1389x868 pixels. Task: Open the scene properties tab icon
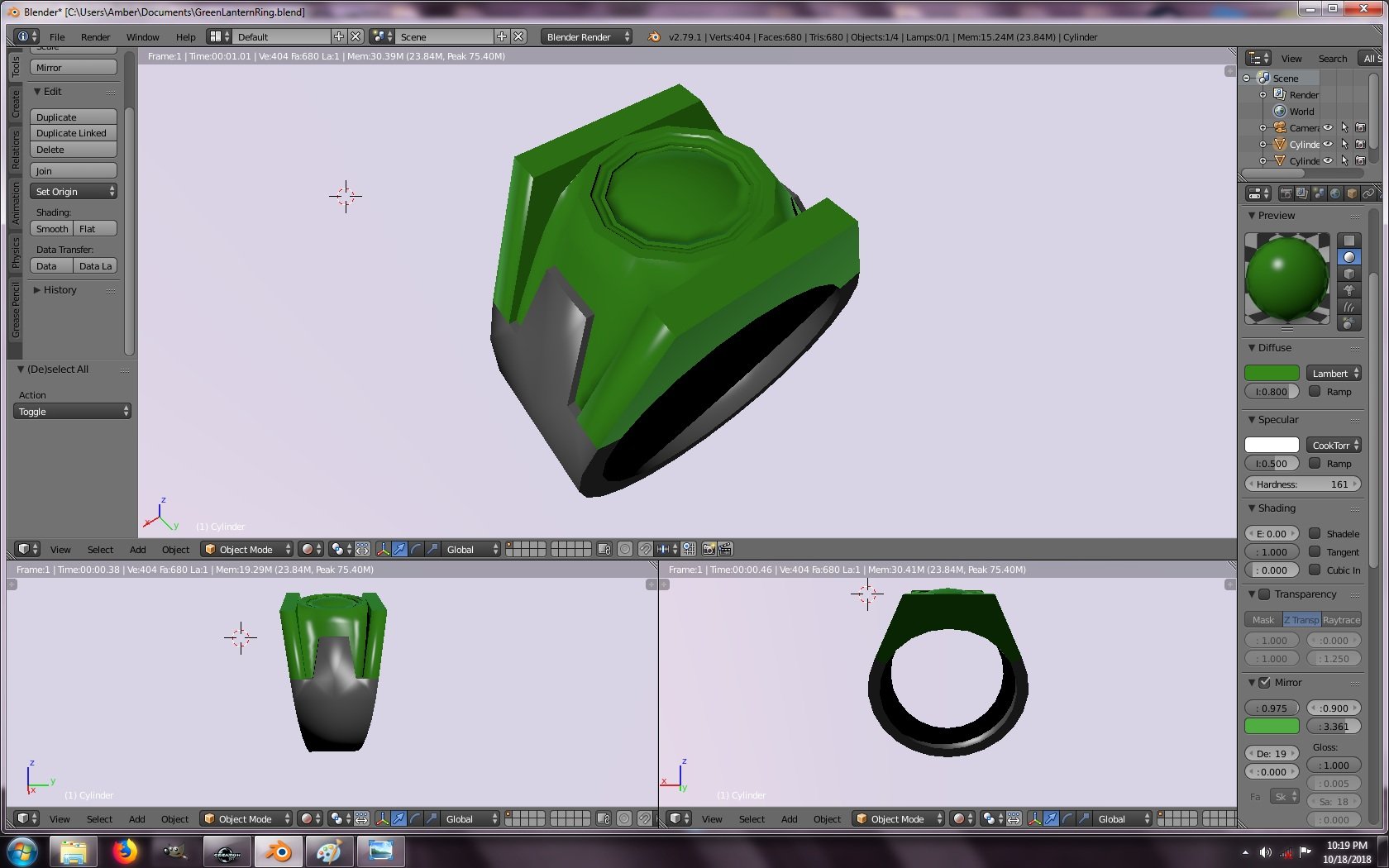coord(1319,193)
